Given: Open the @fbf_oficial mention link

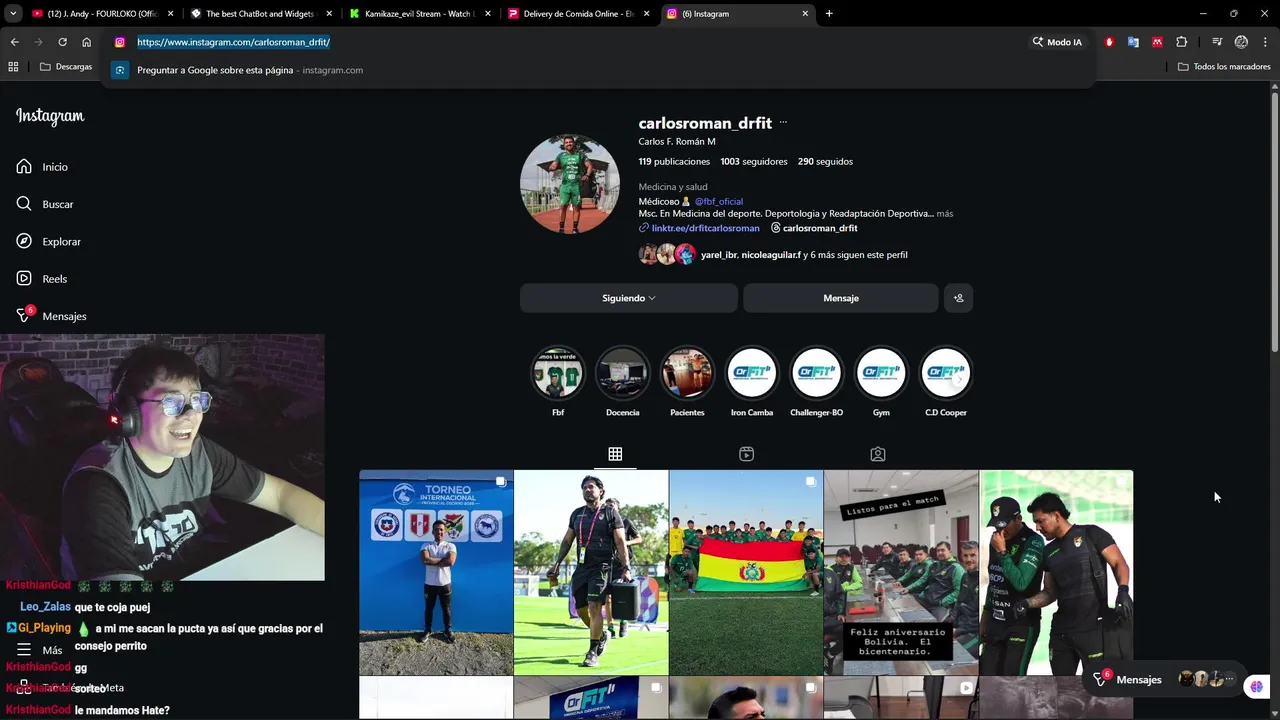Looking at the screenshot, I should click(x=719, y=201).
